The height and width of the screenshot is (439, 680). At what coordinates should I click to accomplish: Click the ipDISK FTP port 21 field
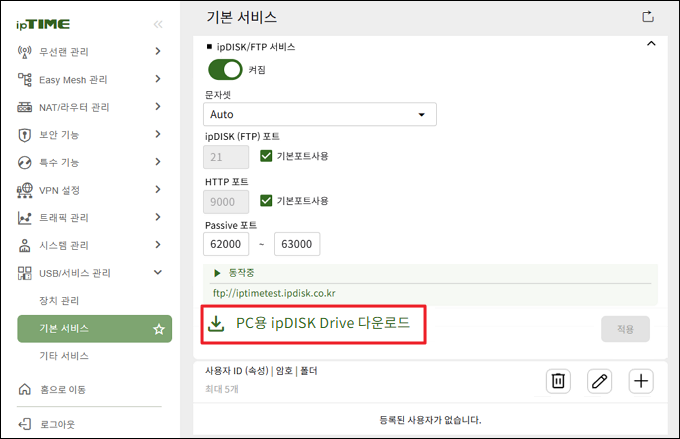point(226,157)
